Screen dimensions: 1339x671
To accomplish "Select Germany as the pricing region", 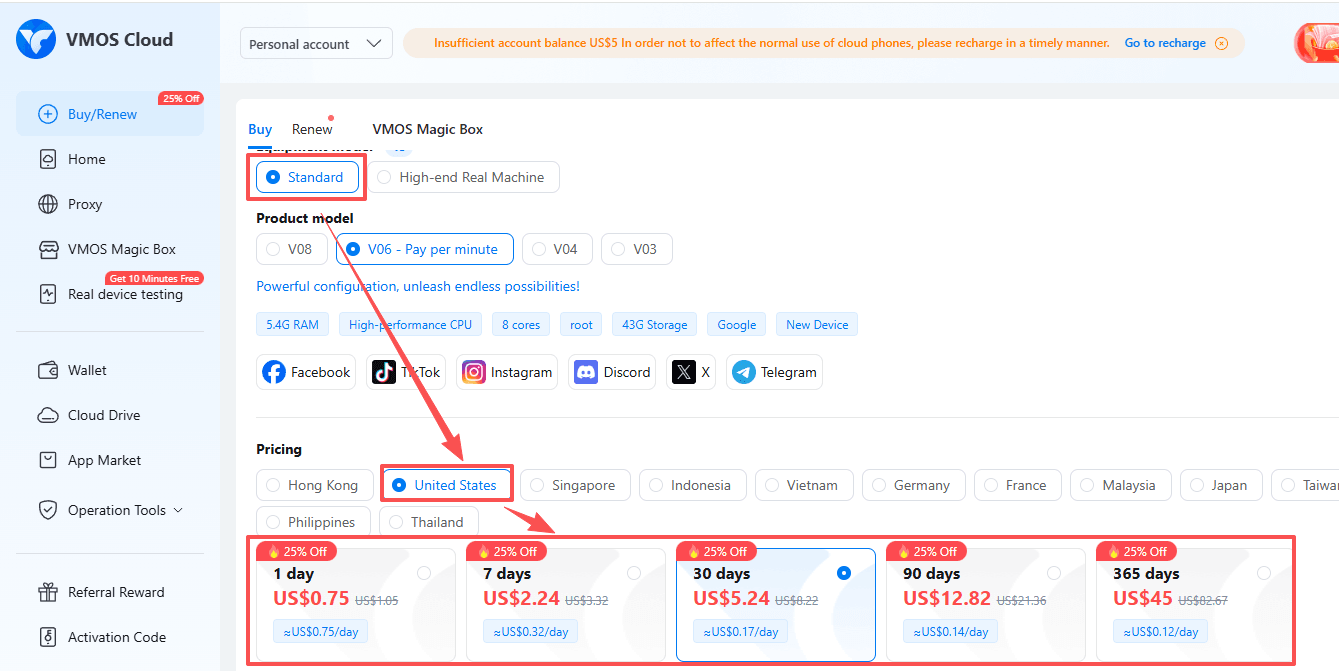I will click(x=913, y=484).
